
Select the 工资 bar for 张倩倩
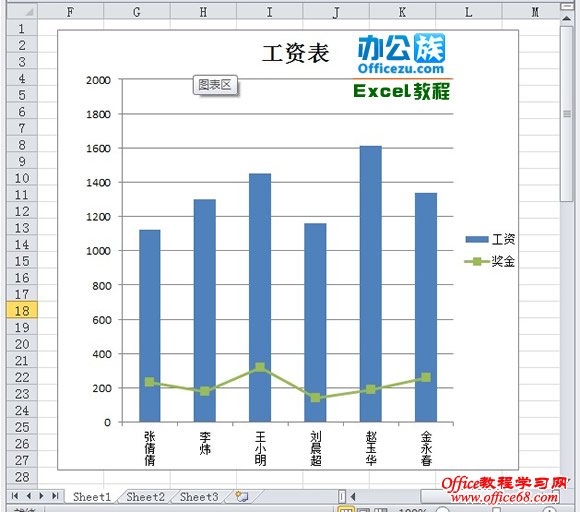149,326
